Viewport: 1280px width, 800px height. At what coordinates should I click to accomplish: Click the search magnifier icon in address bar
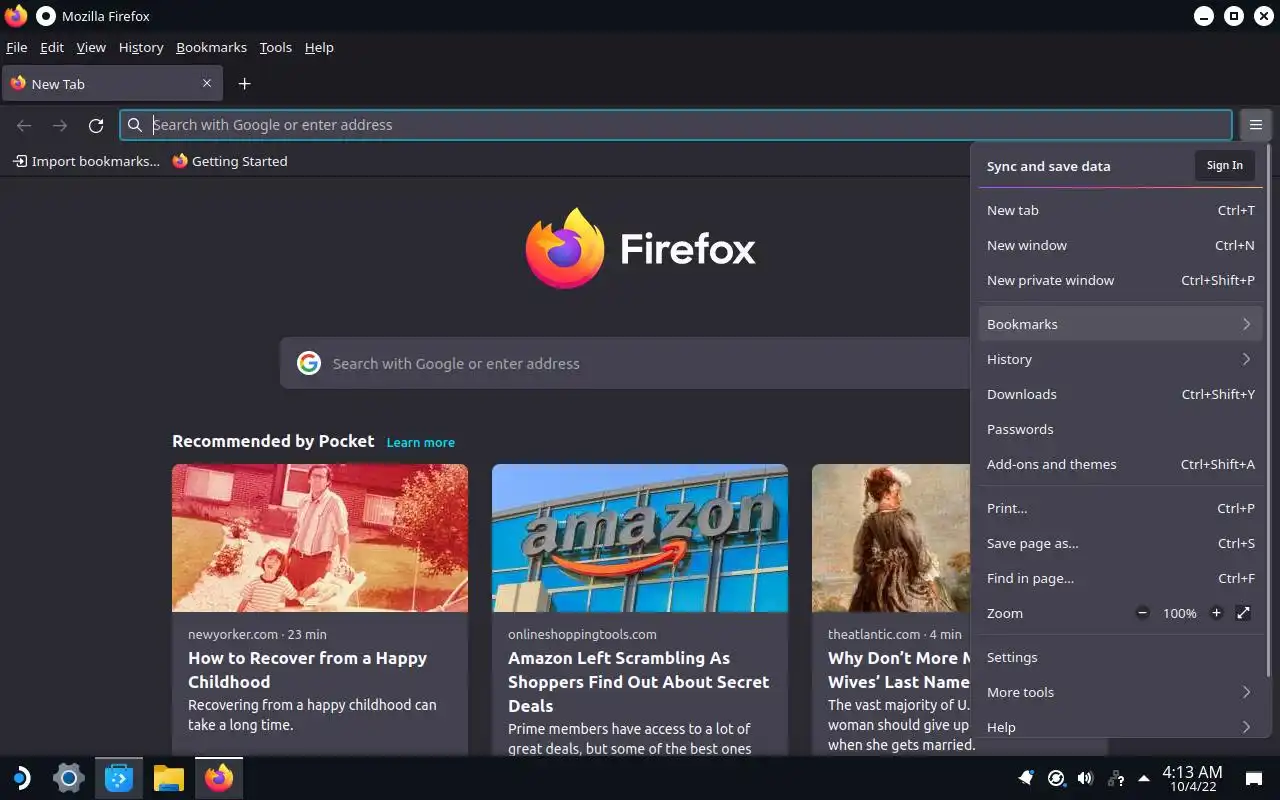point(135,125)
